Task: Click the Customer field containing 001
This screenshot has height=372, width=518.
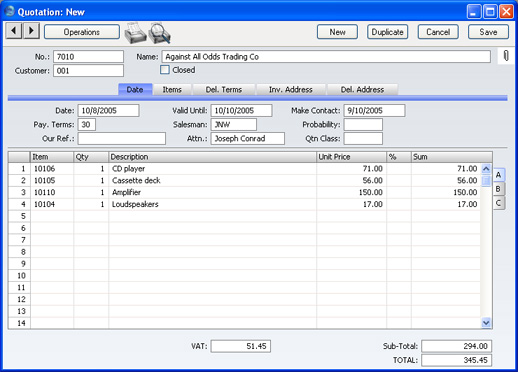Action: 88,71
